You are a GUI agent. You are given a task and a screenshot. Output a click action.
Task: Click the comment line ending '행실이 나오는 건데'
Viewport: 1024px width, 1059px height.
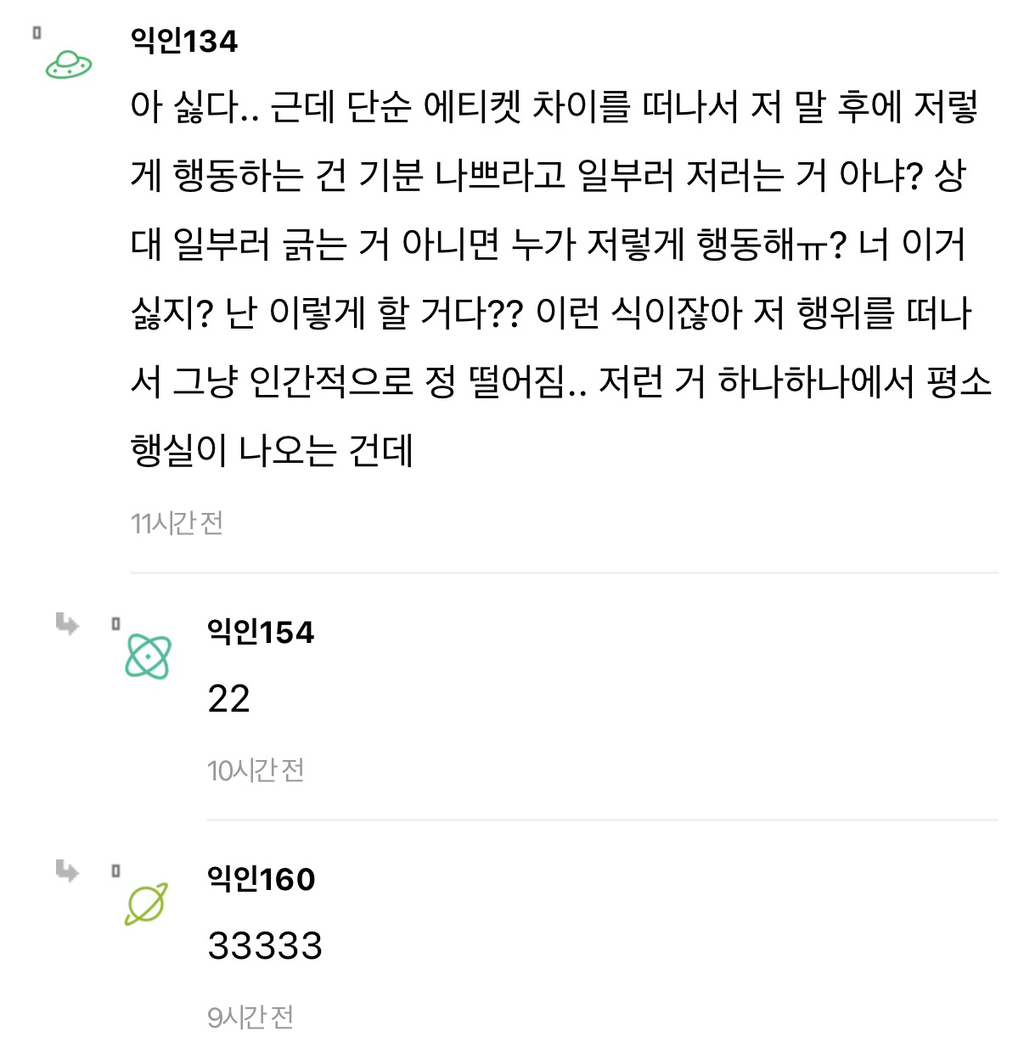tap(272, 453)
